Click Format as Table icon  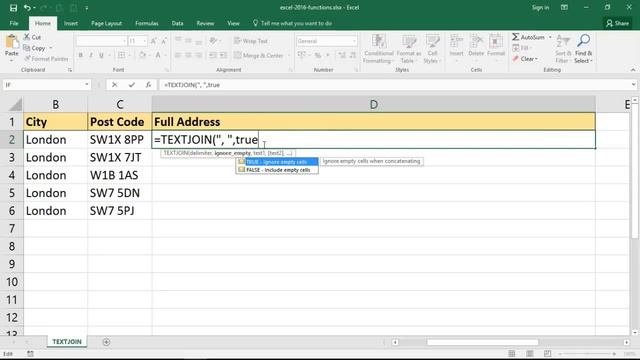coord(409,42)
